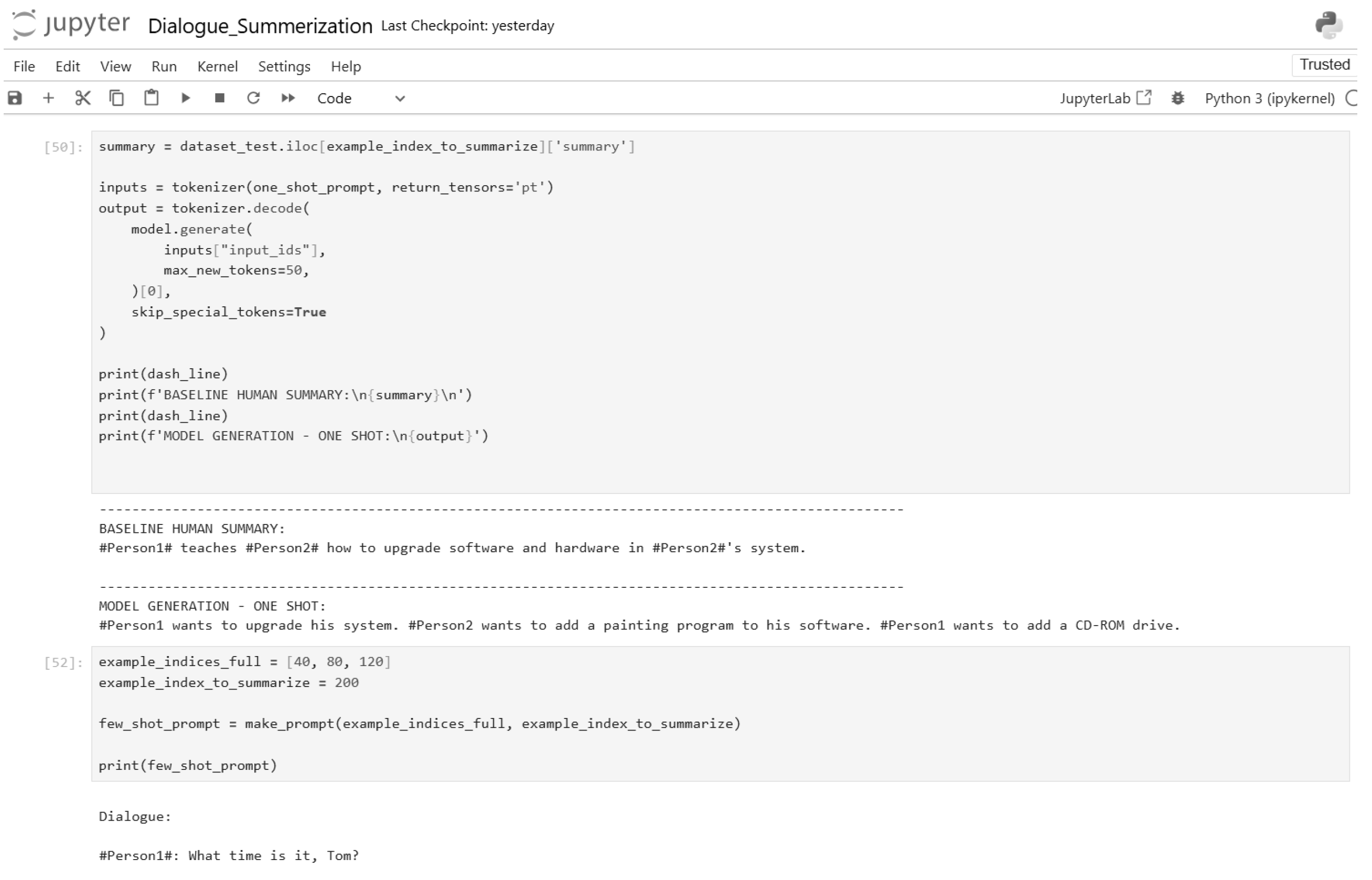
Task: Save the notebook
Action: click(14, 98)
